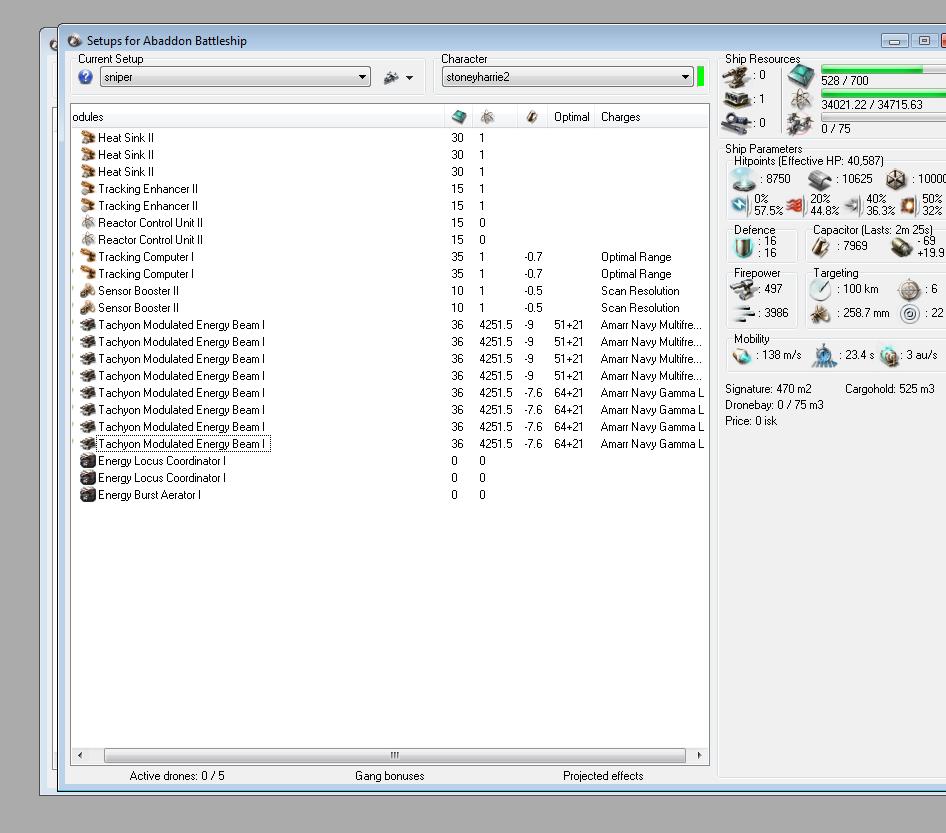Sort by the capacitor column header icon
This screenshot has height=833, width=946.
click(532, 116)
